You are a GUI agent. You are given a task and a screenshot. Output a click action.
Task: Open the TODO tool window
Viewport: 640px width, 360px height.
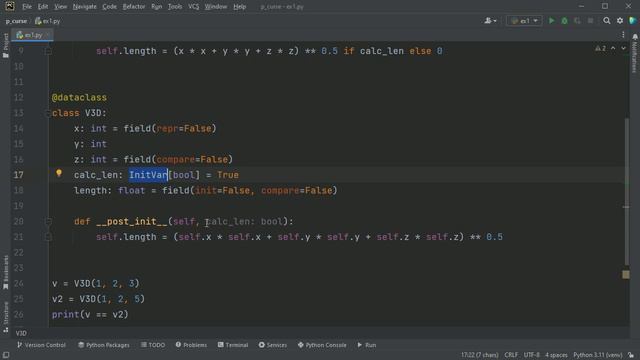point(153,345)
